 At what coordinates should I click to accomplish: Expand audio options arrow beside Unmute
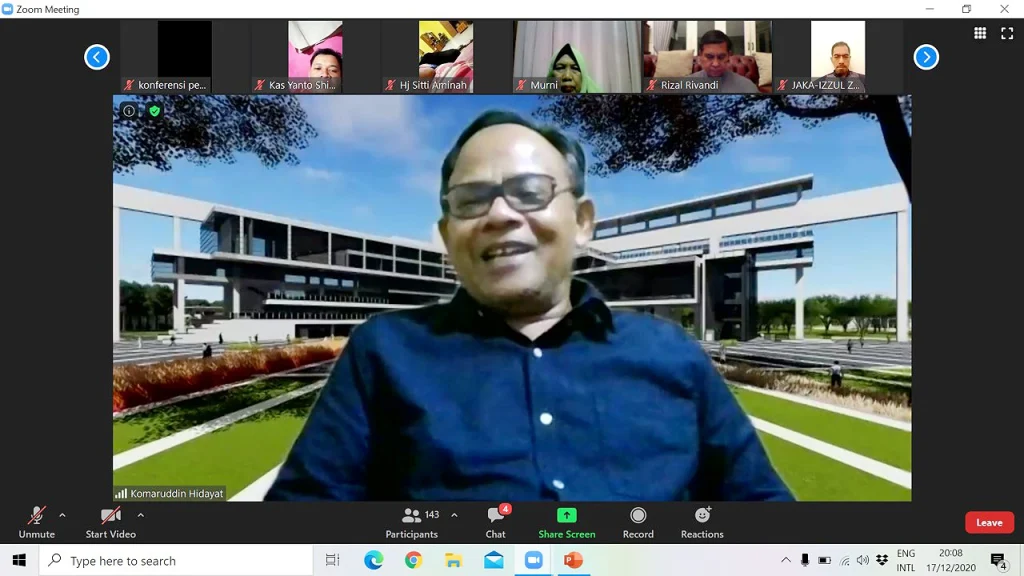pos(62,516)
